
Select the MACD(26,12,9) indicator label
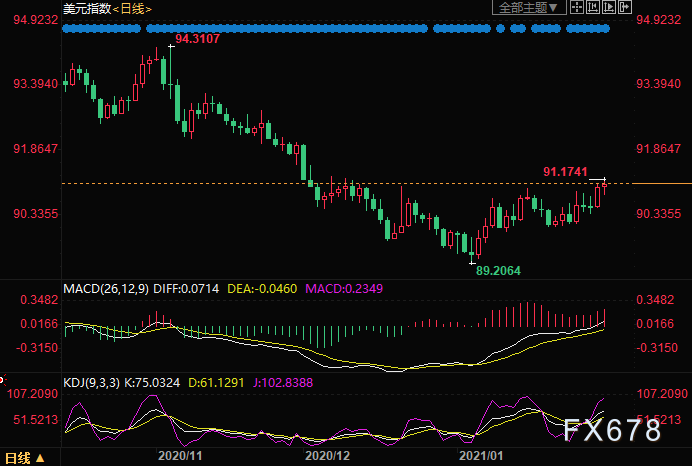pyautogui.click(x=106, y=289)
